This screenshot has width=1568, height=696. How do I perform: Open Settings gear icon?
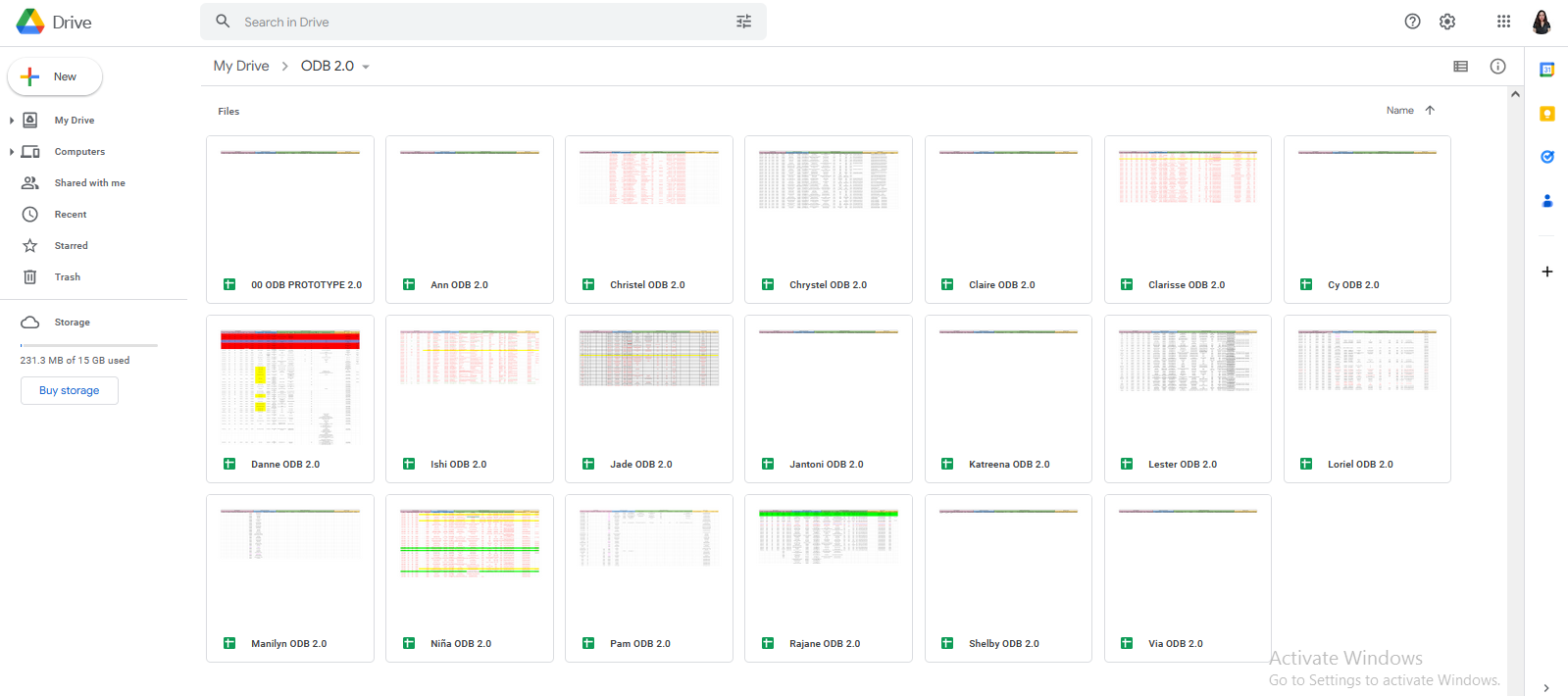[x=1447, y=22]
